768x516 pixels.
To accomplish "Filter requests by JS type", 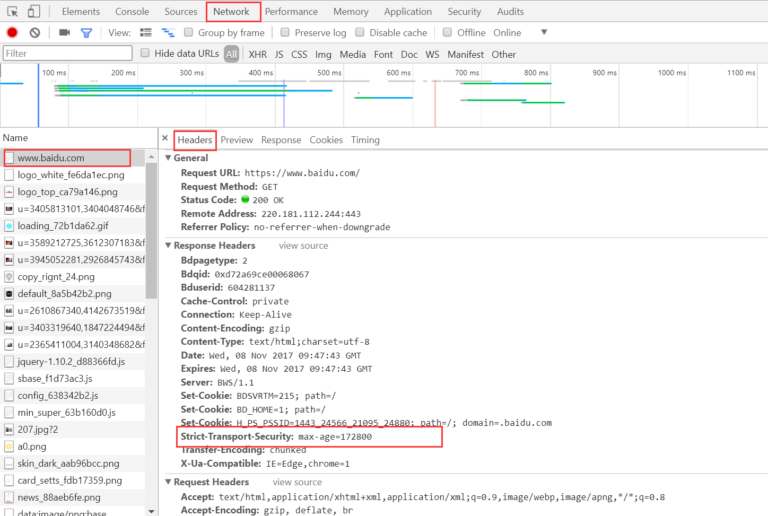I will point(279,54).
